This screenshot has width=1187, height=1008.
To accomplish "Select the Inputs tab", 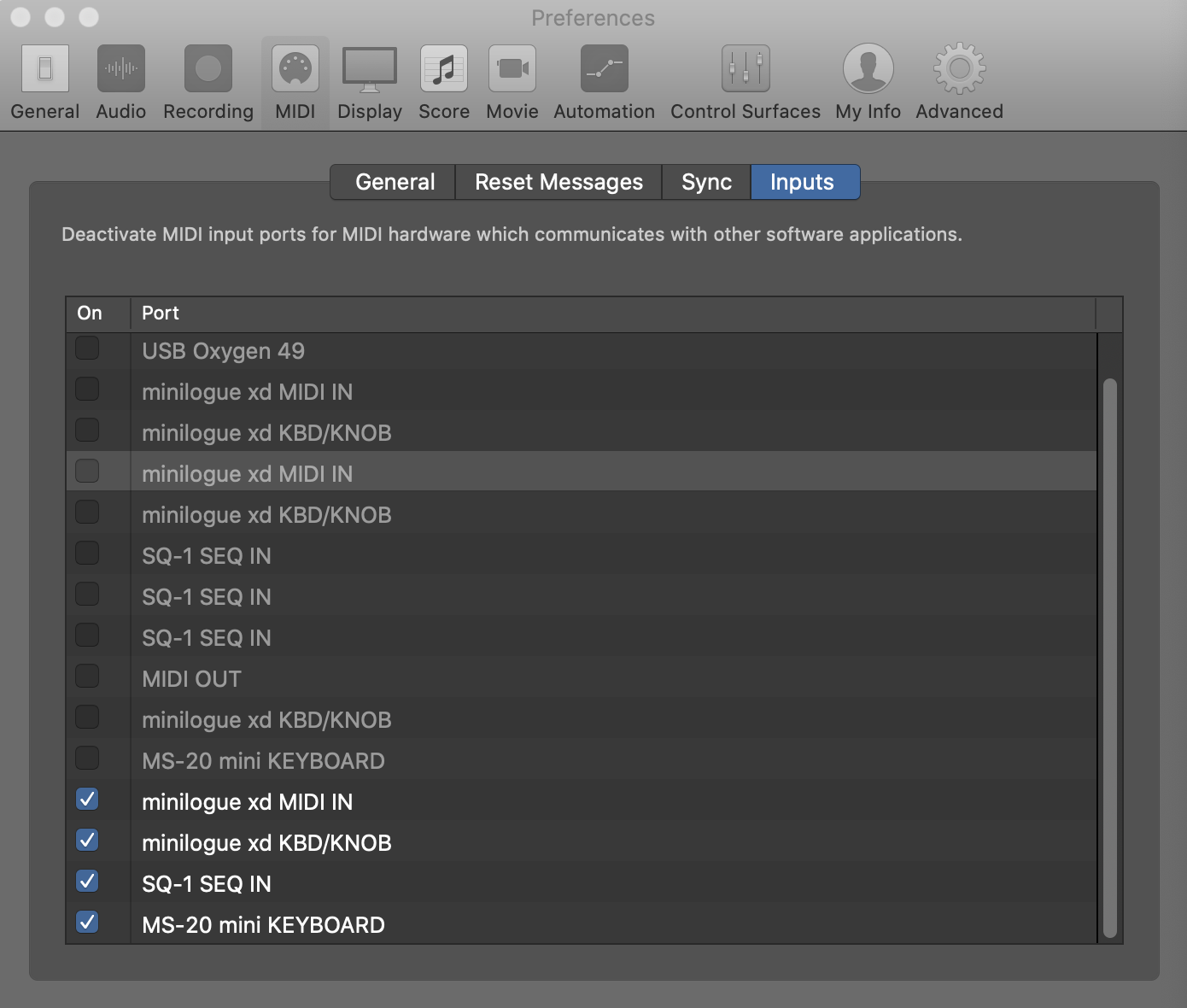I will [805, 182].
